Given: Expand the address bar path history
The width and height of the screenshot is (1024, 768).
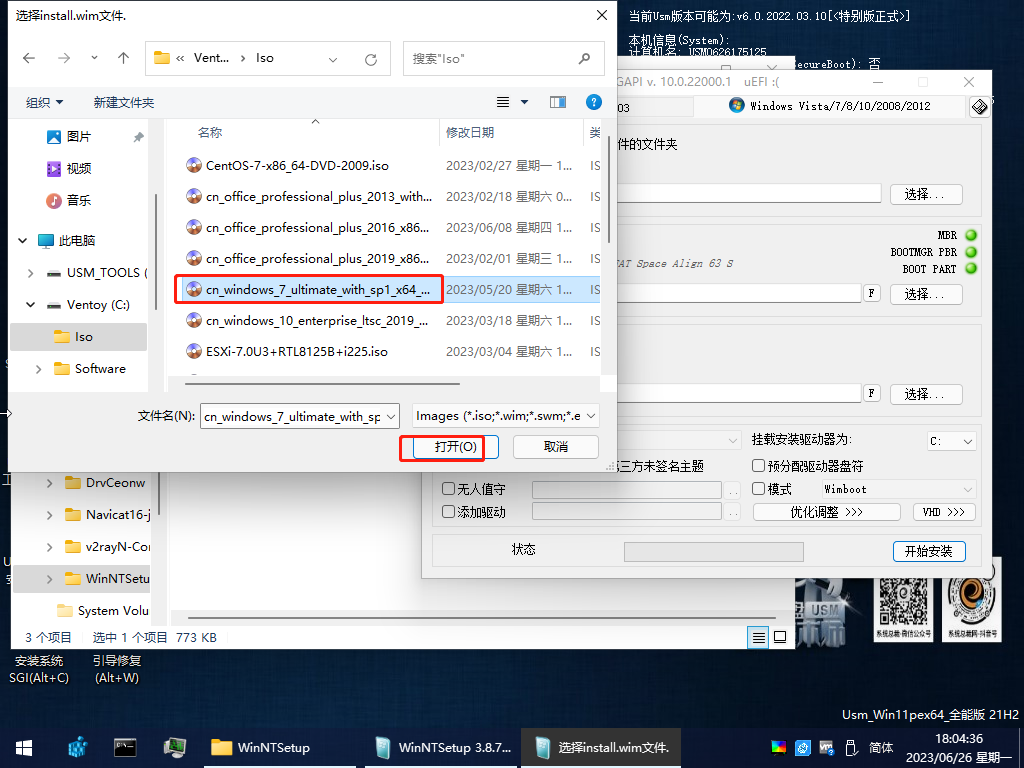Looking at the screenshot, I should (x=333, y=59).
